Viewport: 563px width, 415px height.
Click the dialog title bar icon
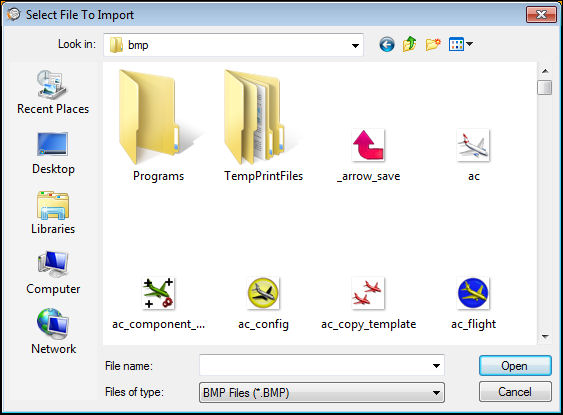[x=14, y=14]
